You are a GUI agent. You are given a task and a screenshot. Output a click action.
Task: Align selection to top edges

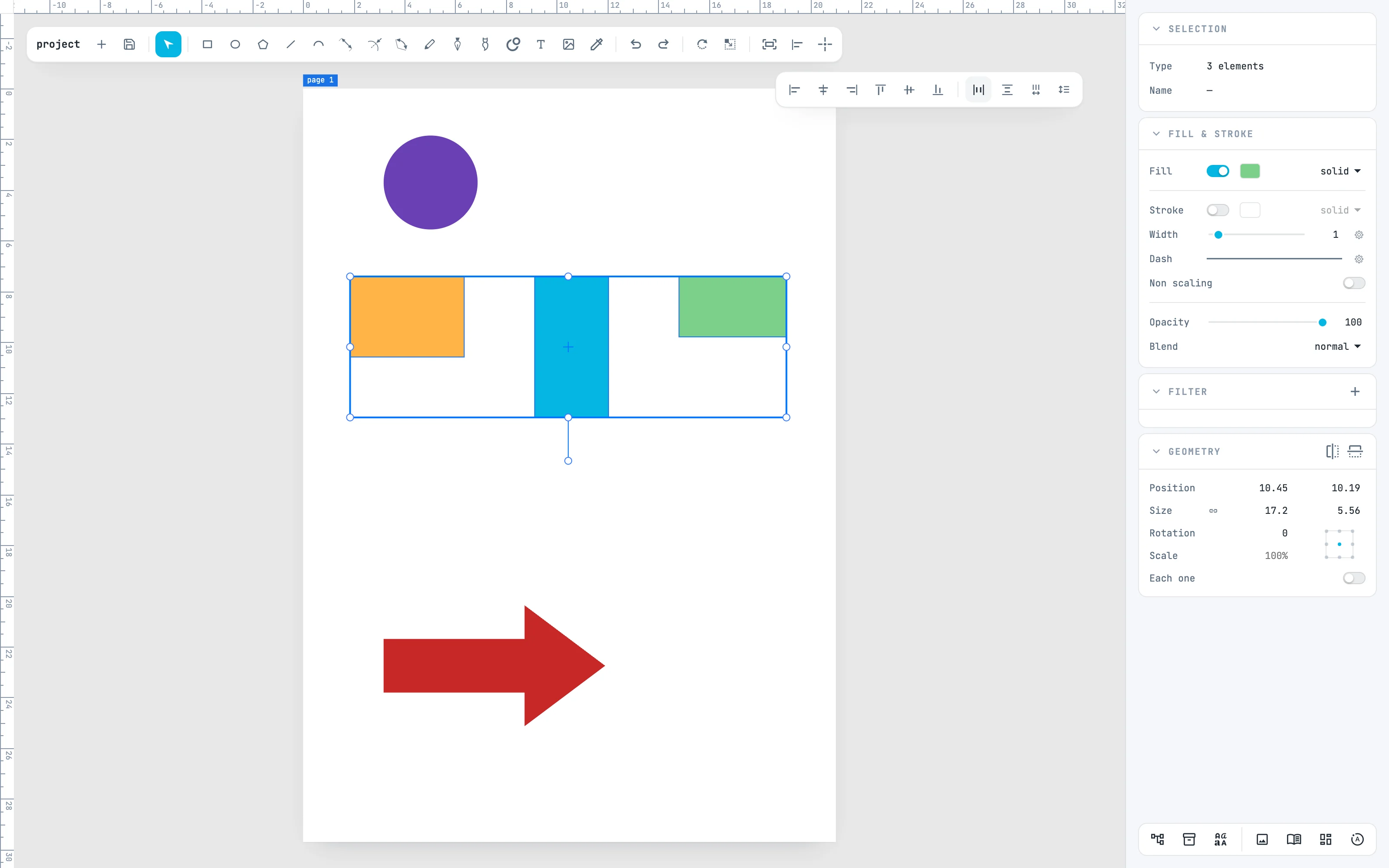[x=880, y=89]
